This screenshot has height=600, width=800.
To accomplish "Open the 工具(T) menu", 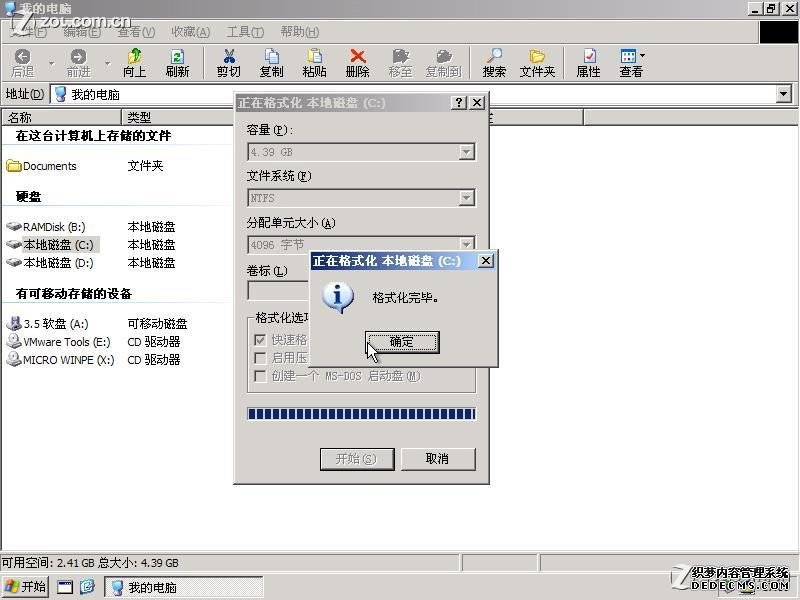I will click(x=245, y=32).
